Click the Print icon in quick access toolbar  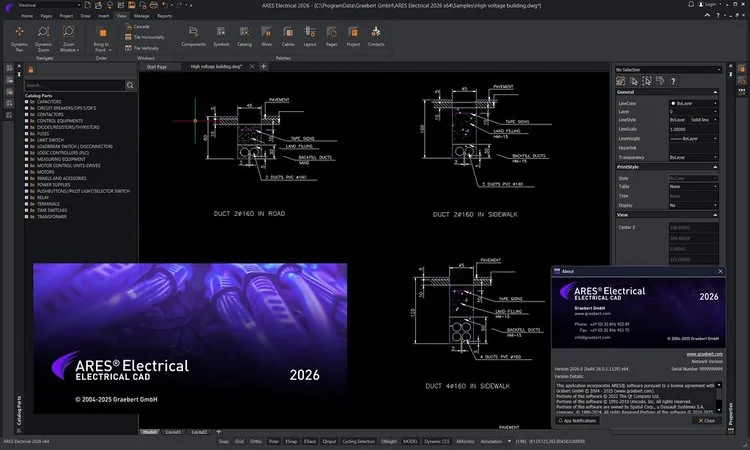[154, 5]
